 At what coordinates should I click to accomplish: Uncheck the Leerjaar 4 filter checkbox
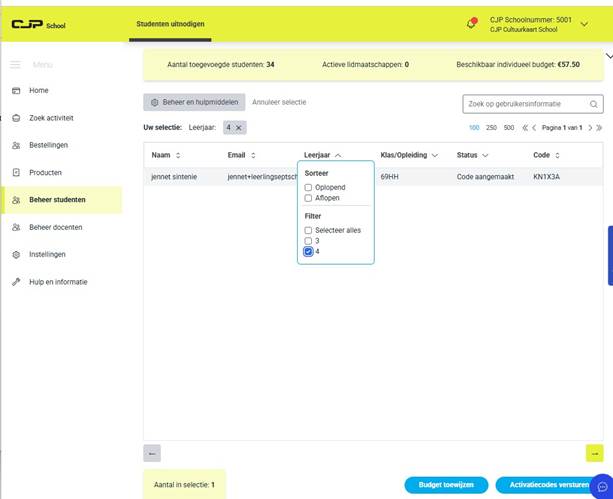coord(308,251)
